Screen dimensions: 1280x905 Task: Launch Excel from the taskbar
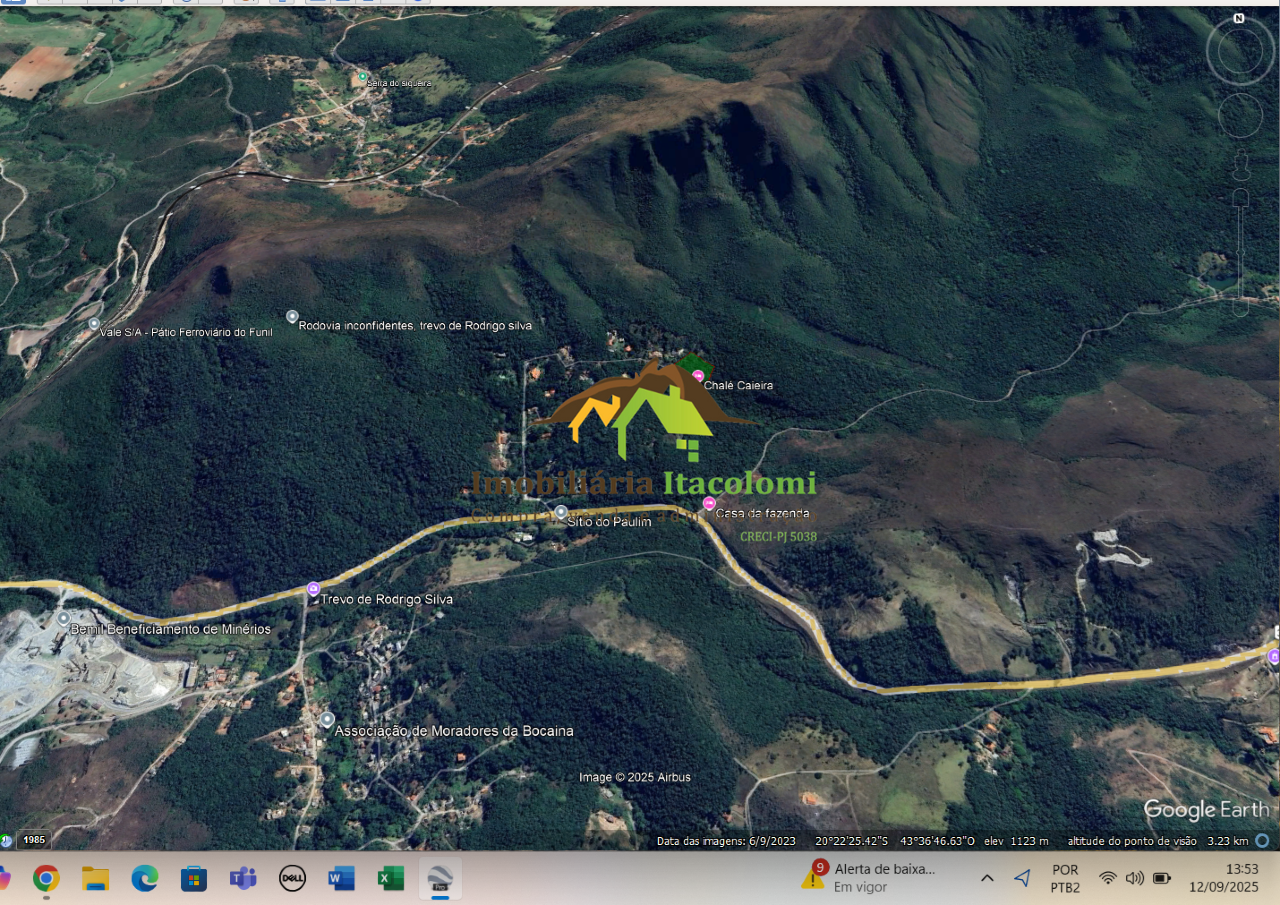click(x=390, y=878)
